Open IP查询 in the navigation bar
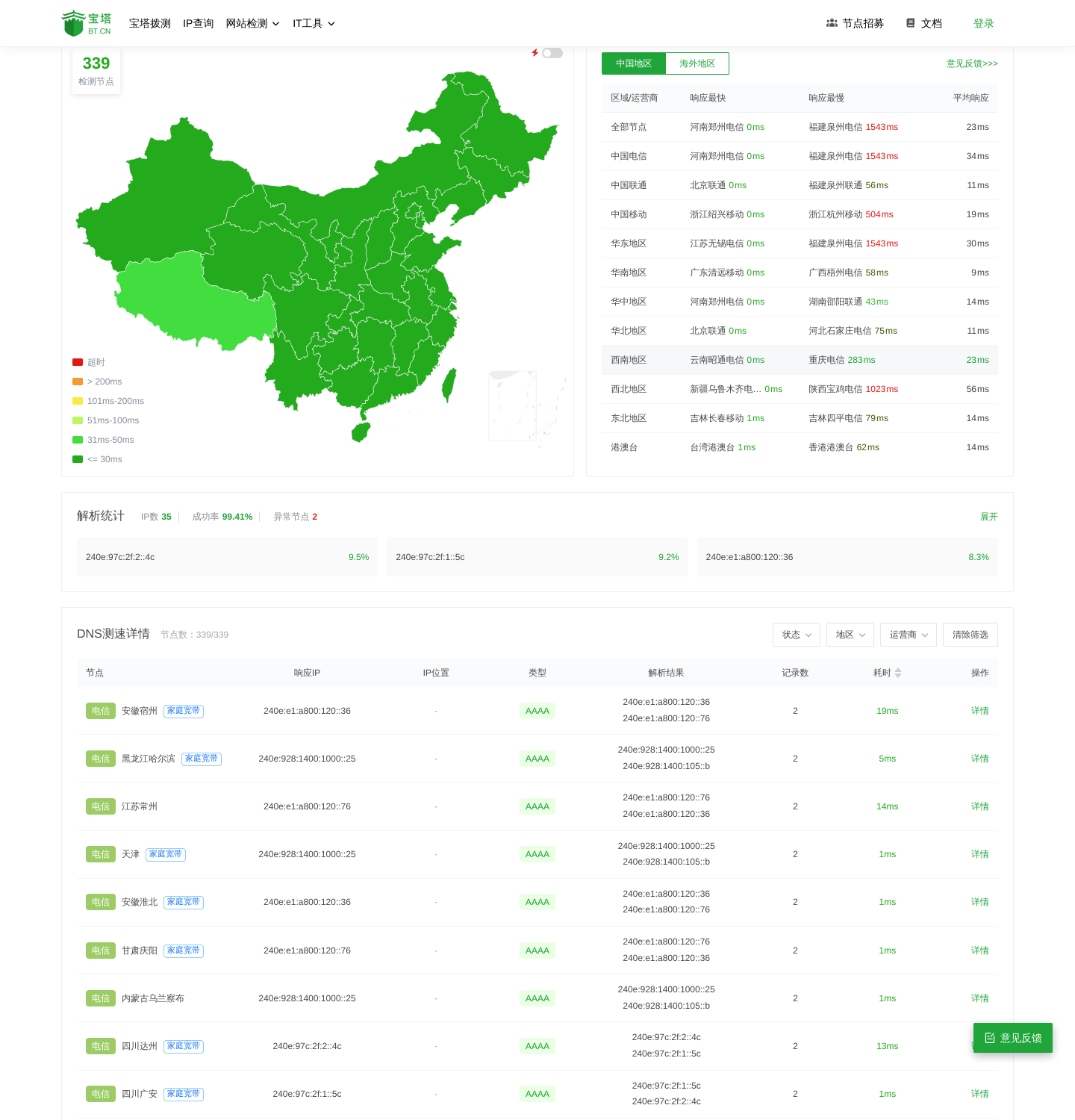 point(199,23)
